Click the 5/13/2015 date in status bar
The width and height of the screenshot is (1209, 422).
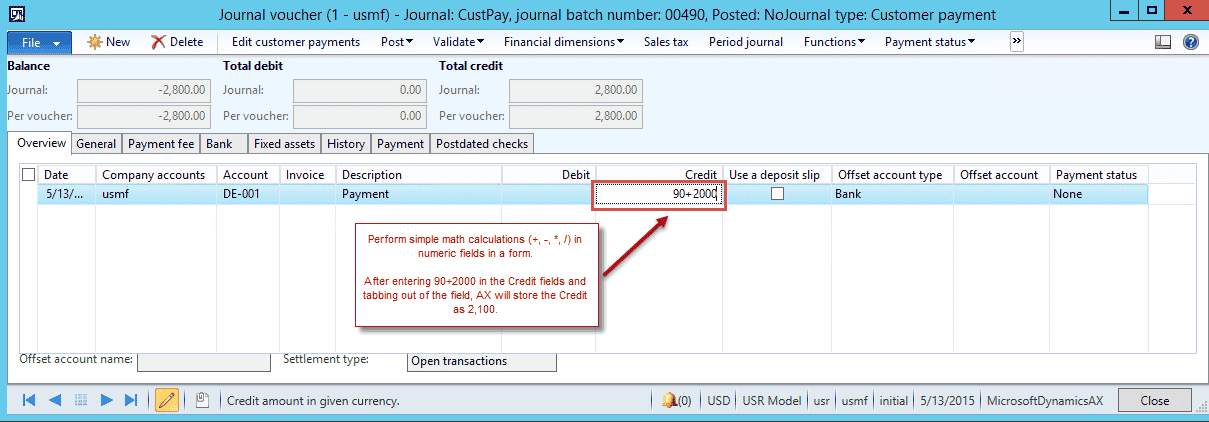point(945,400)
